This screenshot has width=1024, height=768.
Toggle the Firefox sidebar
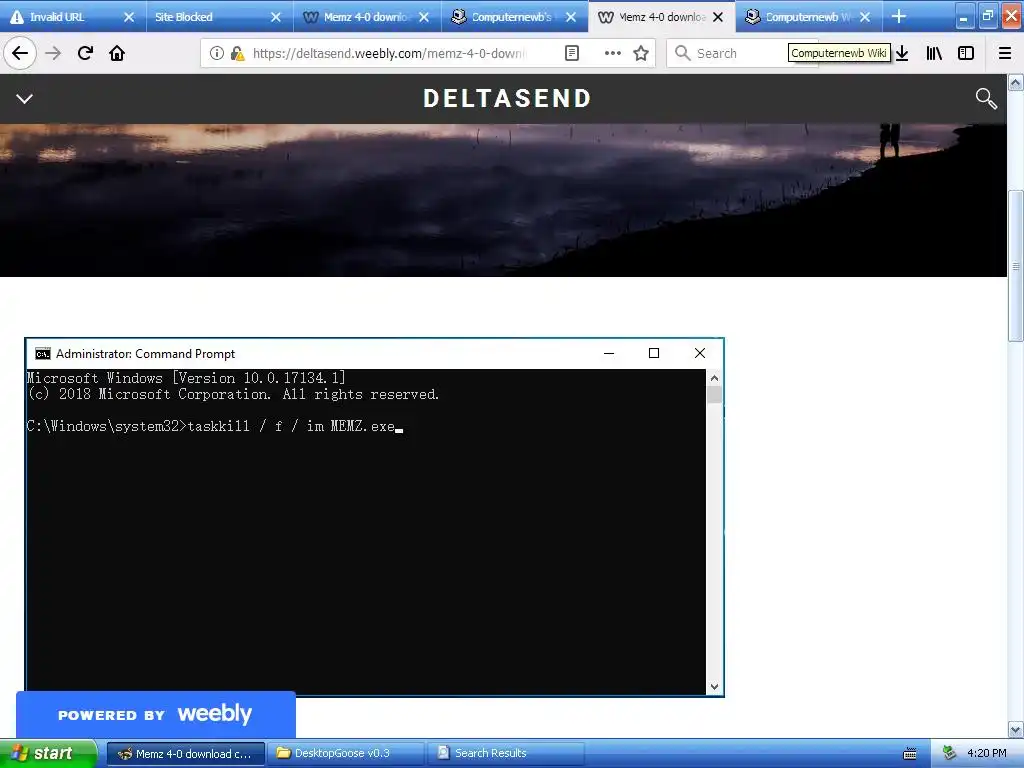(x=966, y=53)
